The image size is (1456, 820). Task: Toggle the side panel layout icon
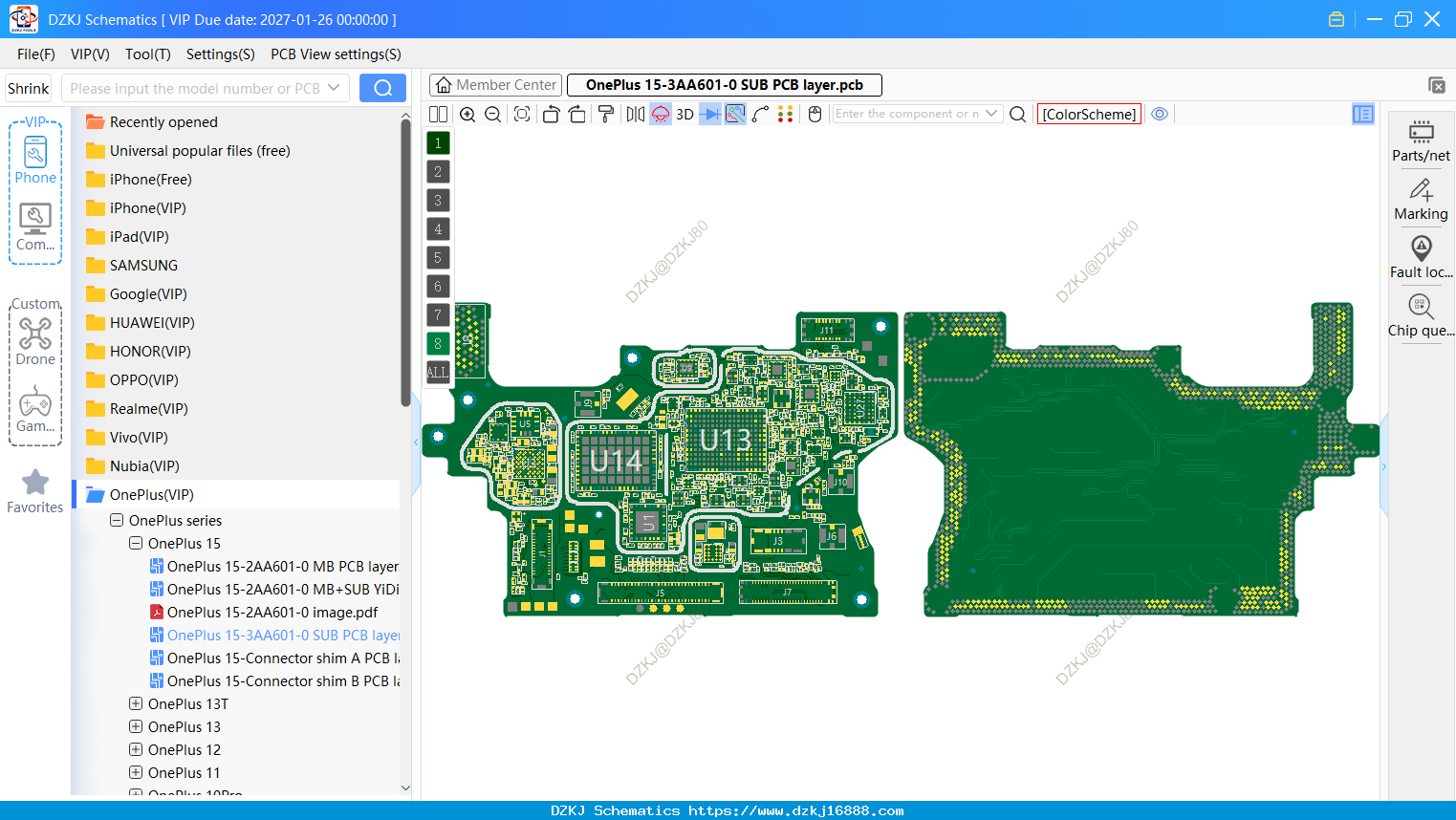click(1363, 115)
